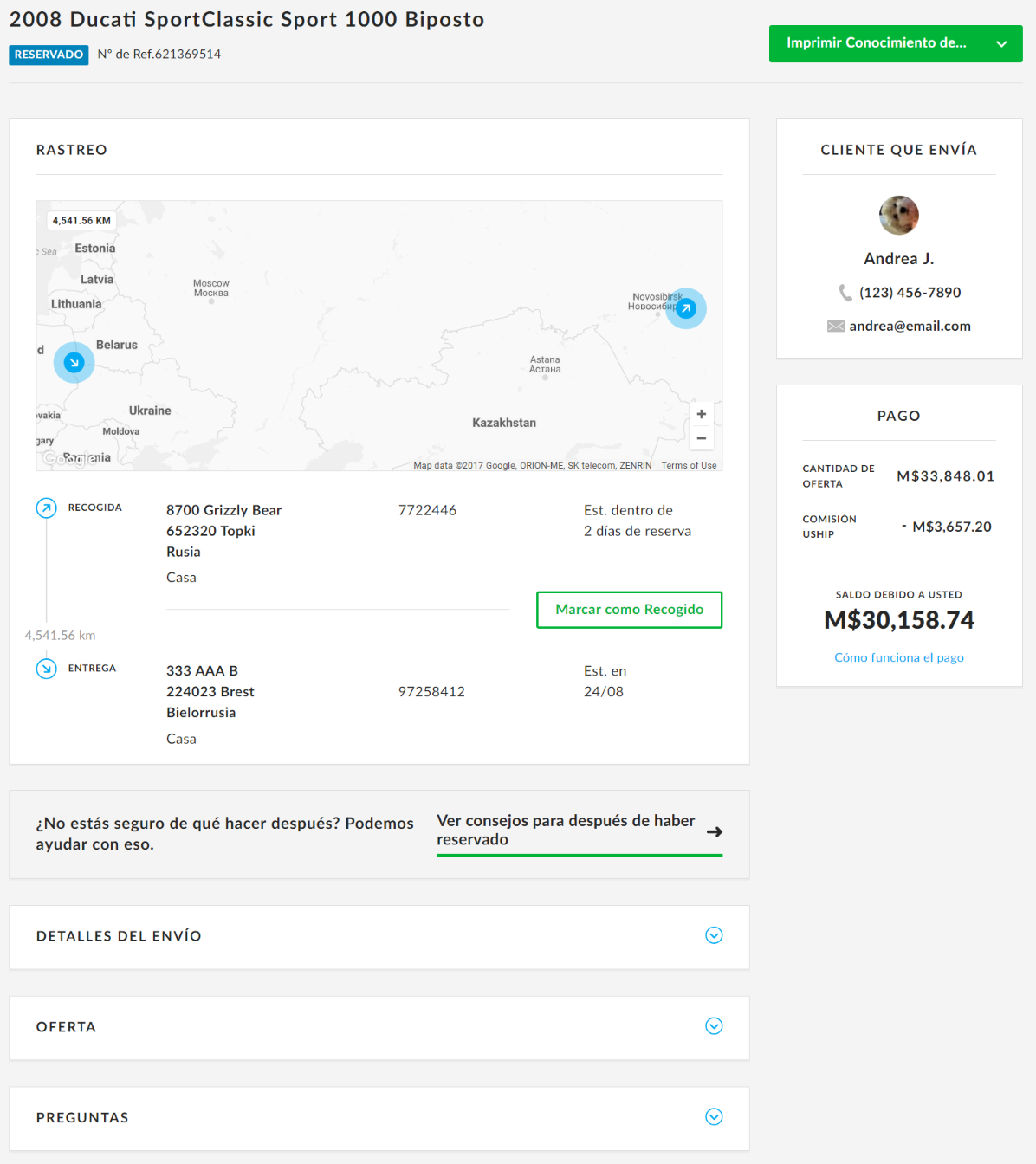This screenshot has height=1164, width=1036.
Task: Click the pickup marker on map near Novosibirsk
Action: 686,308
